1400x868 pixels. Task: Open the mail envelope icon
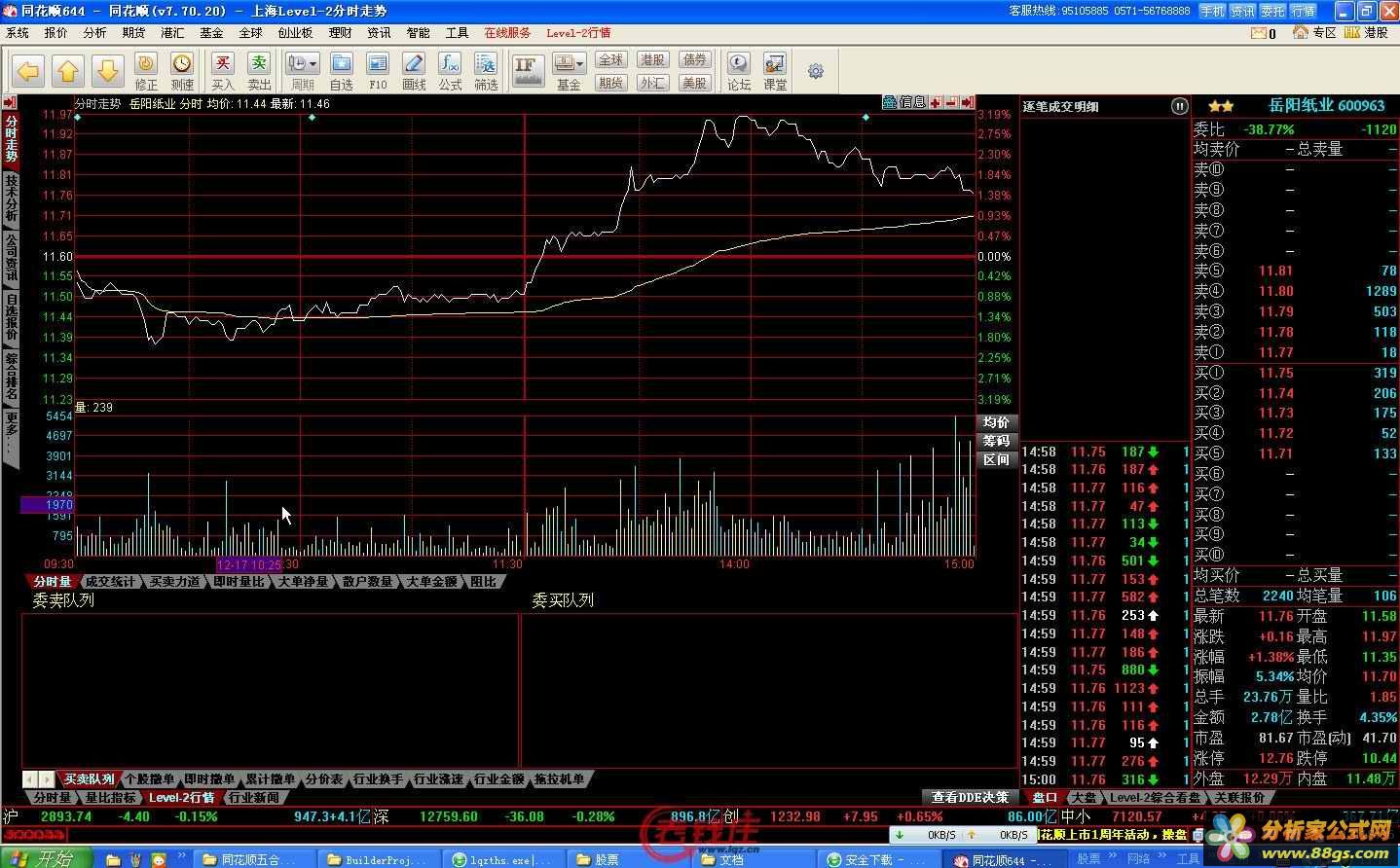(x=1259, y=33)
